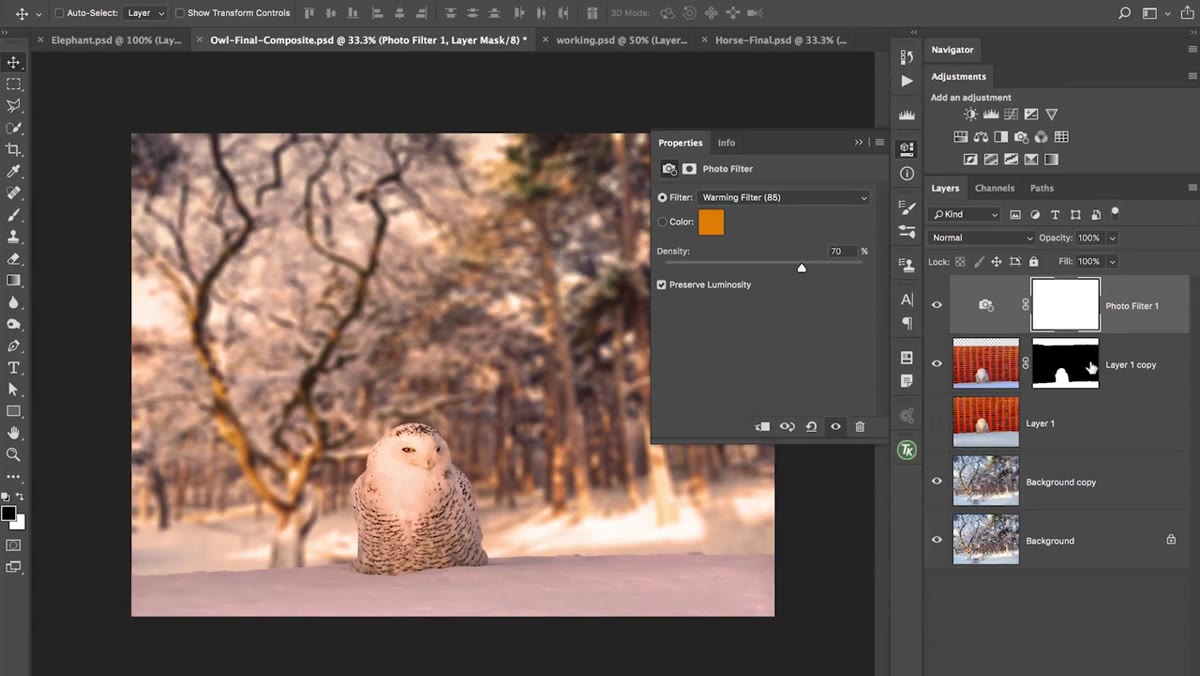Open the Navigator panel tab
1200x676 pixels.
[952, 49]
